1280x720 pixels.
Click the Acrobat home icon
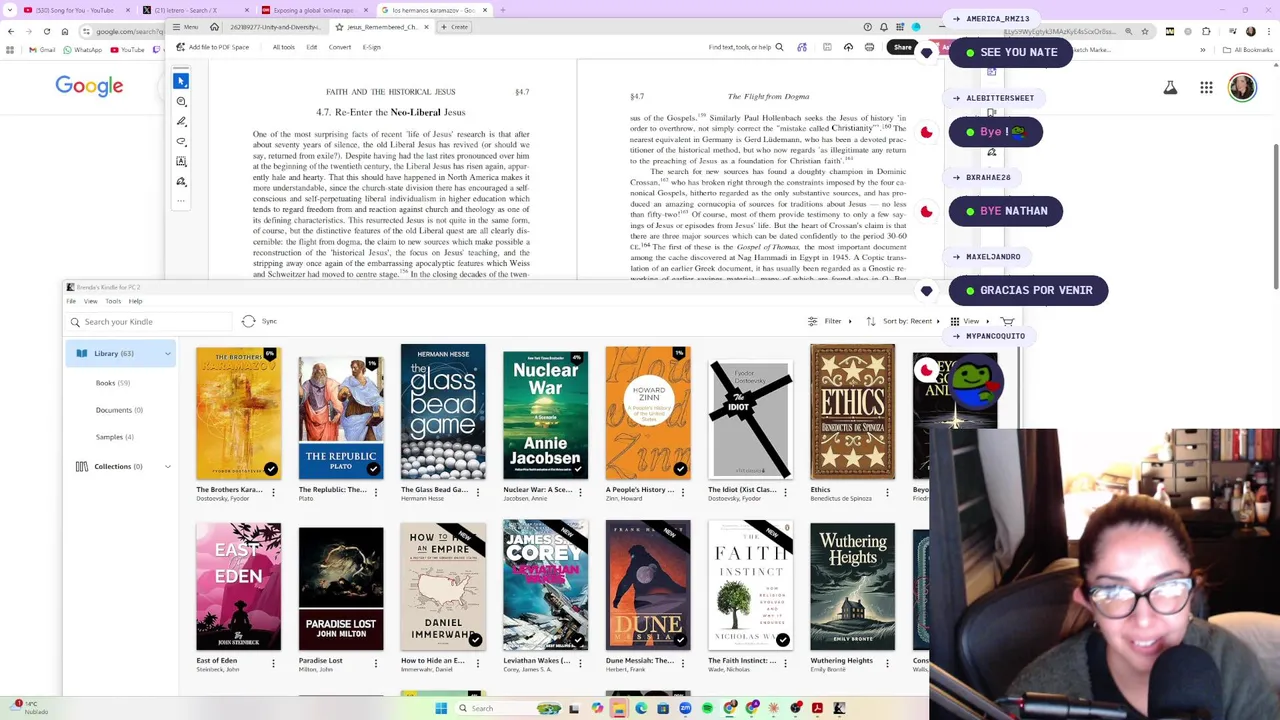tap(214, 27)
